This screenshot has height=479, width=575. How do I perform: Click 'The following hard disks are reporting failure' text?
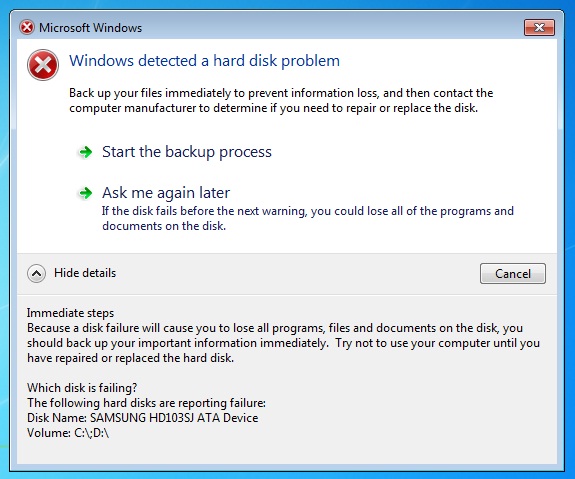(146, 403)
